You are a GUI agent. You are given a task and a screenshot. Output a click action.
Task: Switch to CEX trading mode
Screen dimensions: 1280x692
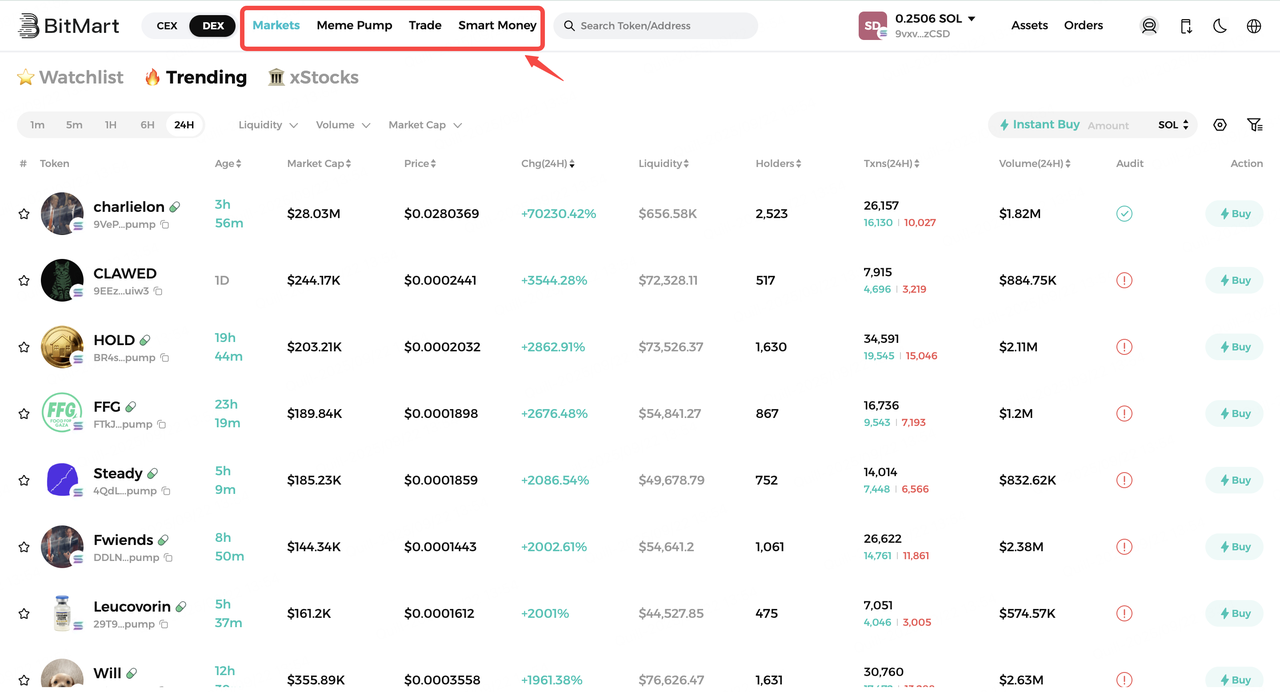166,25
